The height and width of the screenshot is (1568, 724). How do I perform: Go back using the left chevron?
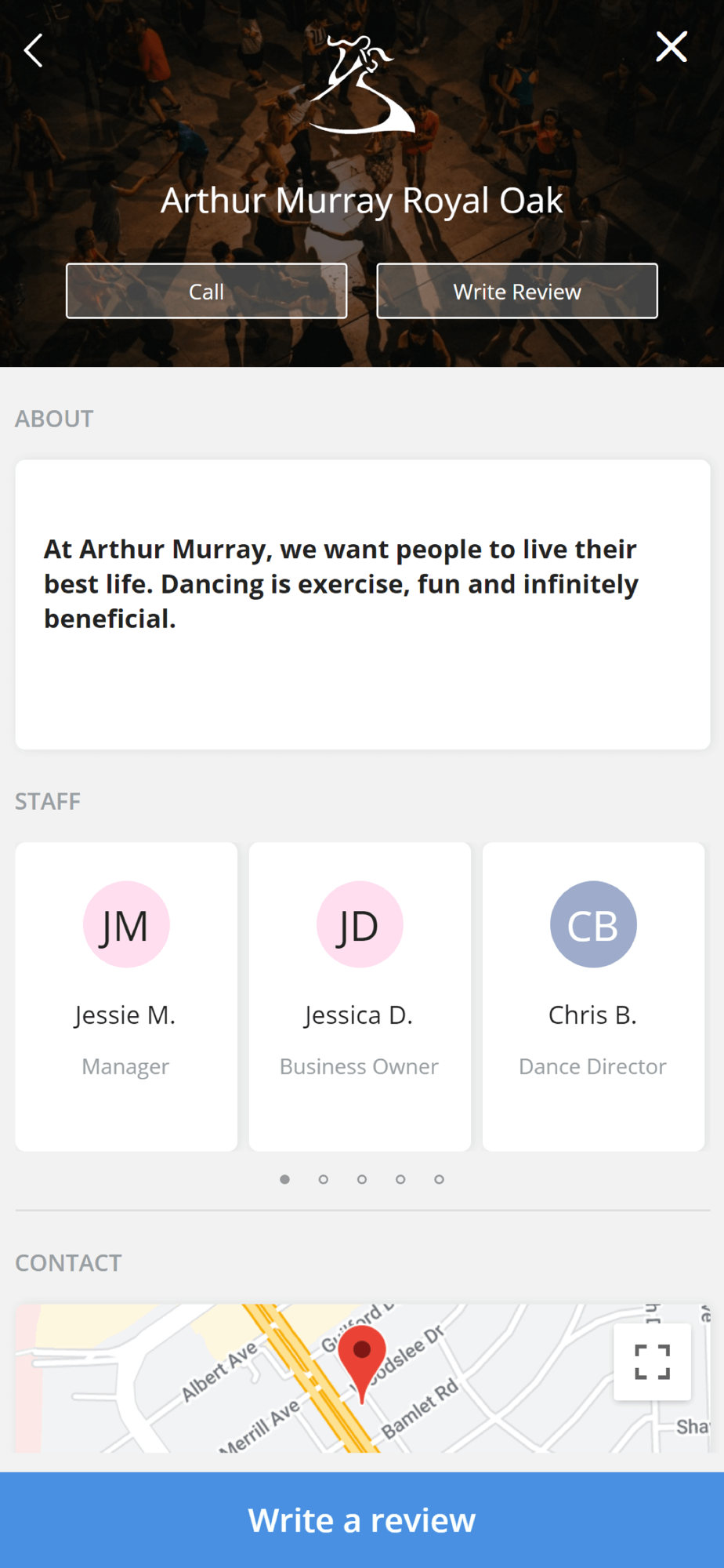[x=33, y=51]
